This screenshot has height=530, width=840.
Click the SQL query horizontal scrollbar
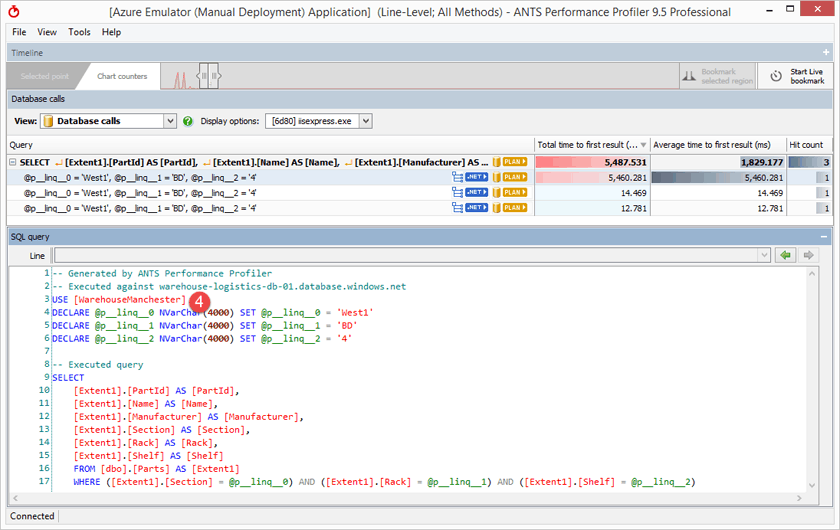click(x=407, y=498)
